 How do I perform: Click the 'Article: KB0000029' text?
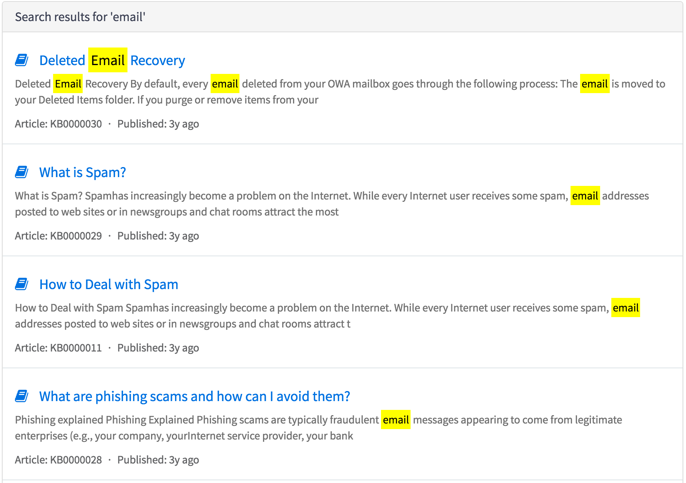point(58,236)
